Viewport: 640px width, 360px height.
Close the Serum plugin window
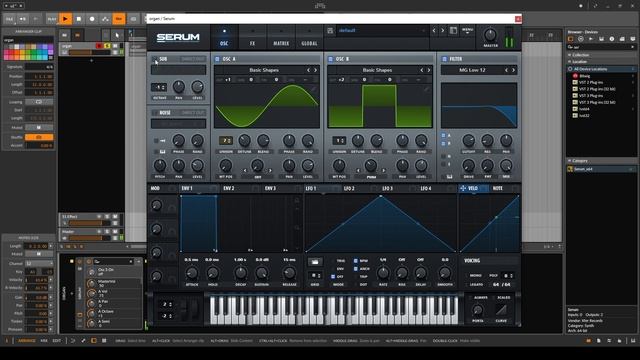pyautogui.click(x=518, y=19)
